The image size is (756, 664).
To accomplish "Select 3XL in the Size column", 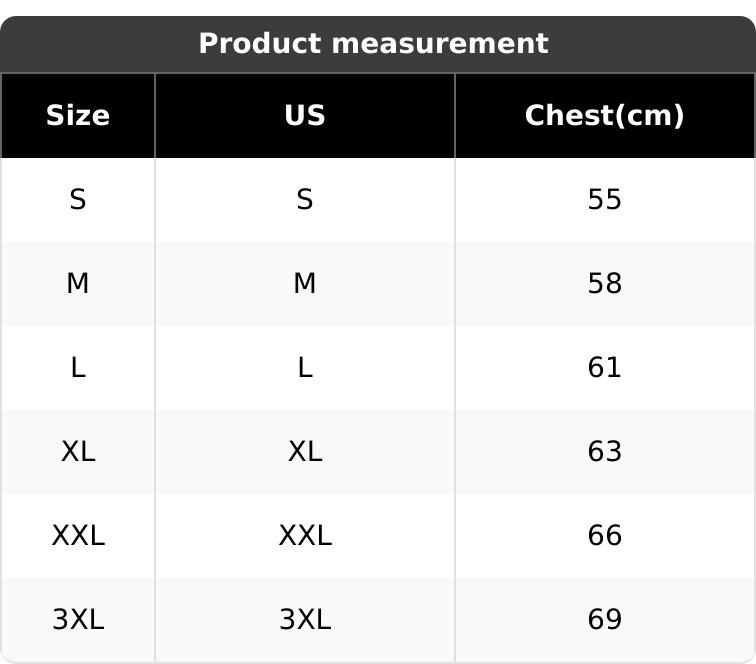I will 78,620.
